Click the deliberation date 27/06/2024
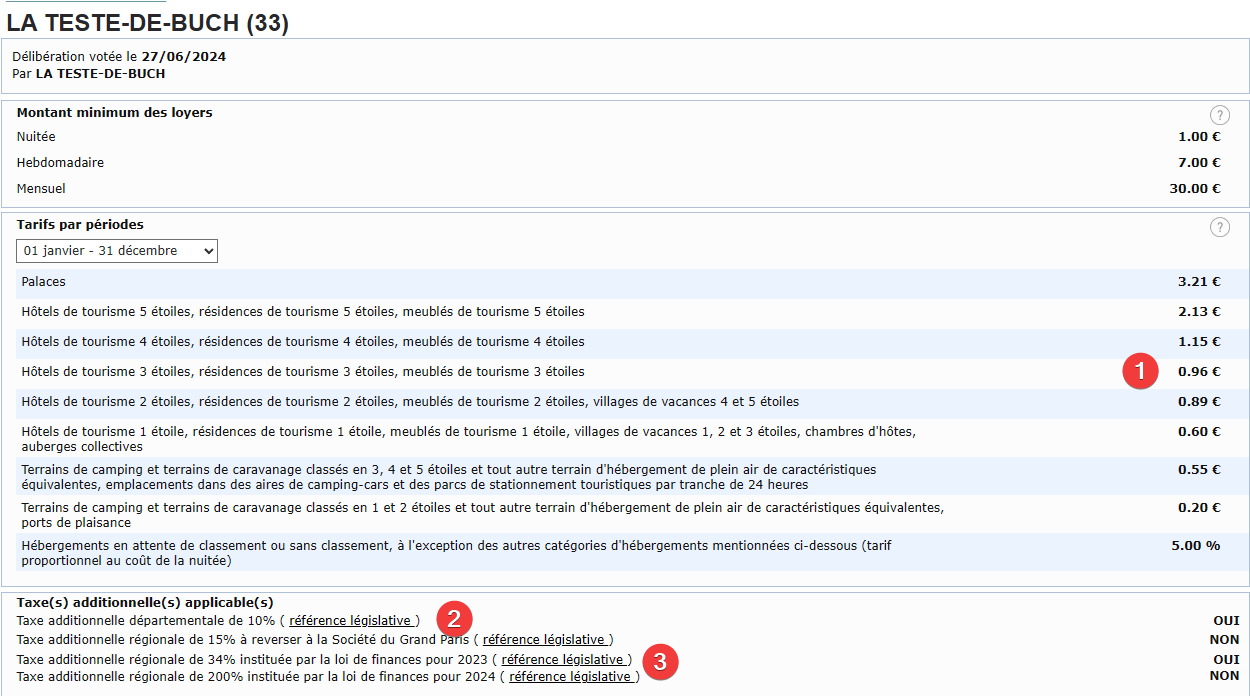1250x696 pixels. click(x=183, y=57)
